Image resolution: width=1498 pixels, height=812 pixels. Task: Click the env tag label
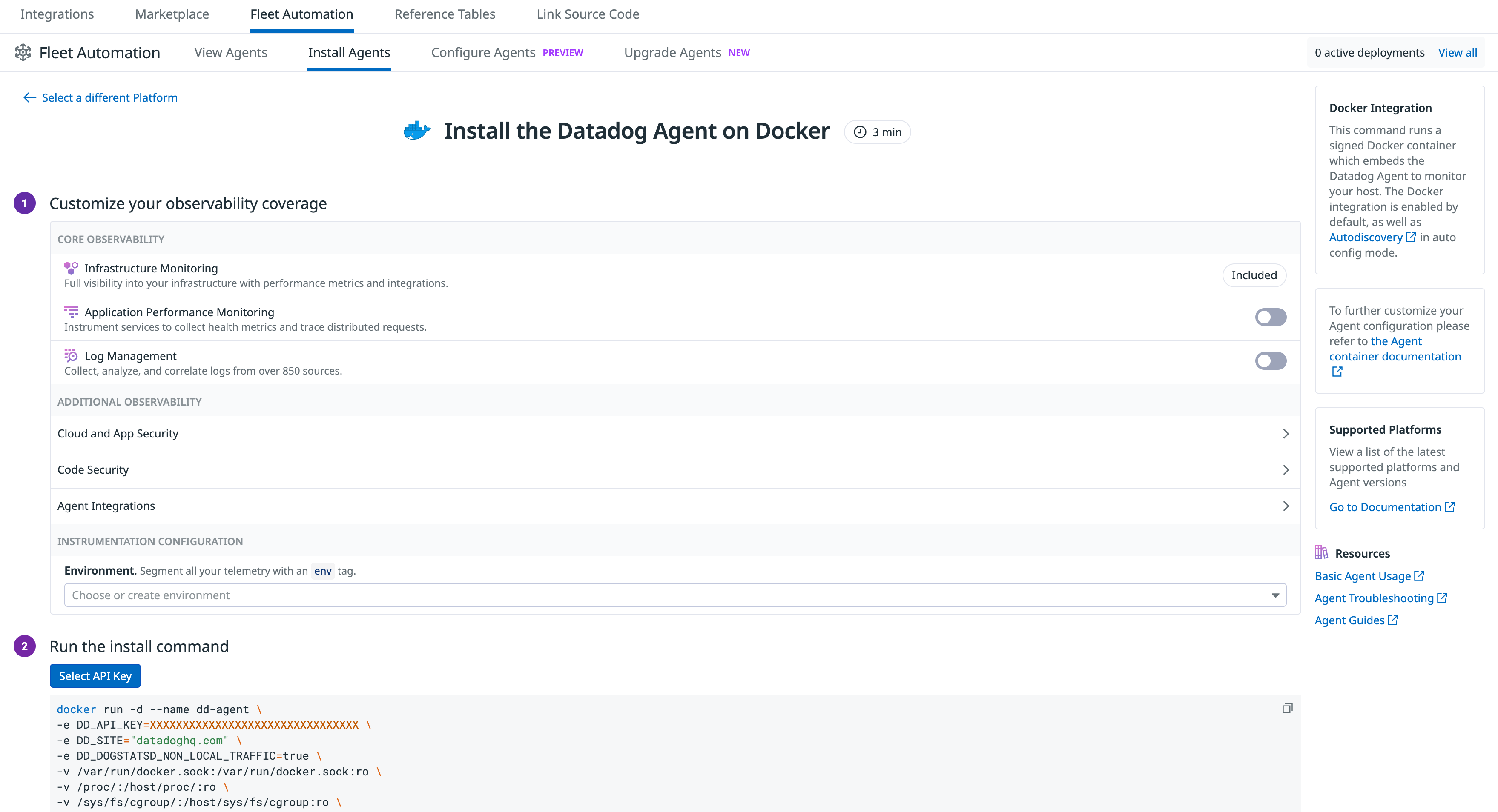[x=323, y=571]
